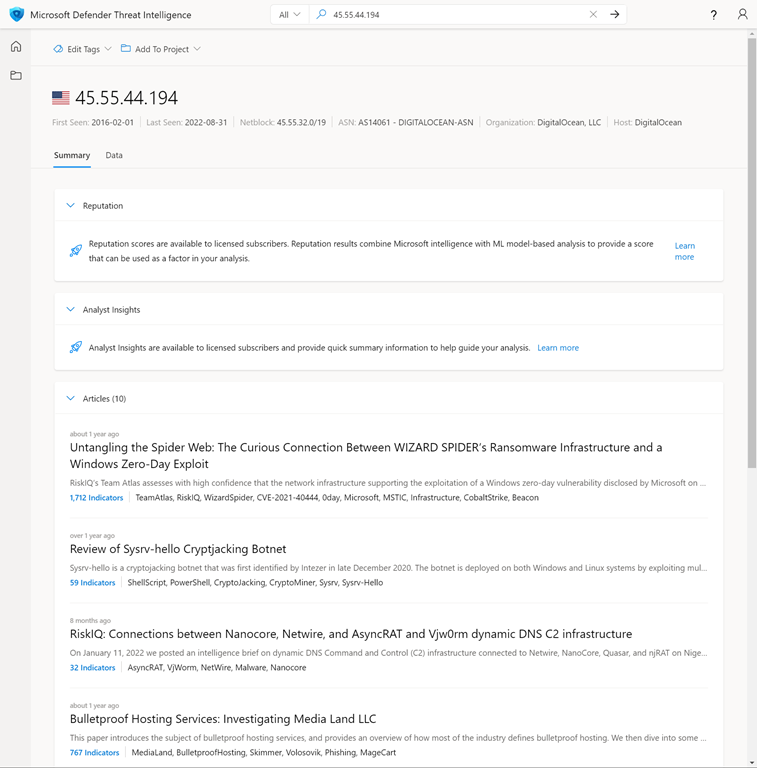Expand the Add To Project dropdown

coord(160,49)
